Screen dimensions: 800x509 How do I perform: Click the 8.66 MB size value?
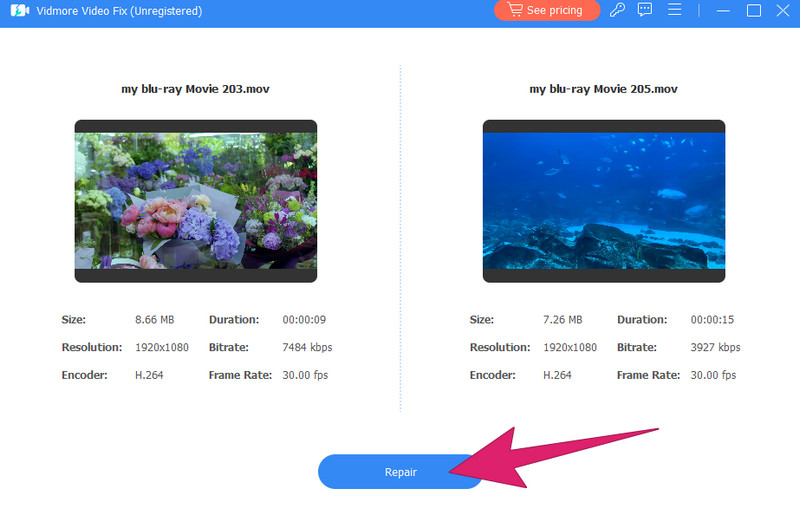(154, 320)
